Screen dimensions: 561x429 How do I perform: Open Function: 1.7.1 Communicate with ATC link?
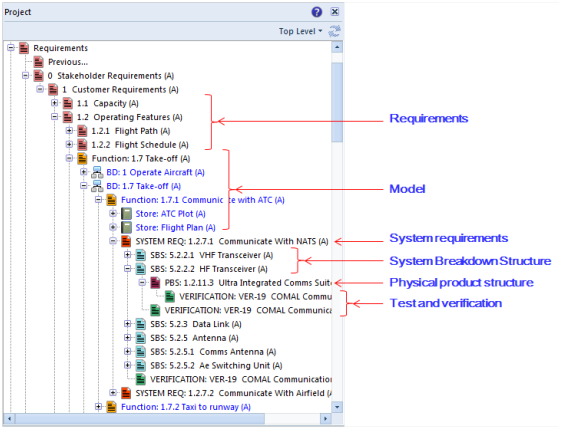pyautogui.click(x=203, y=200)
